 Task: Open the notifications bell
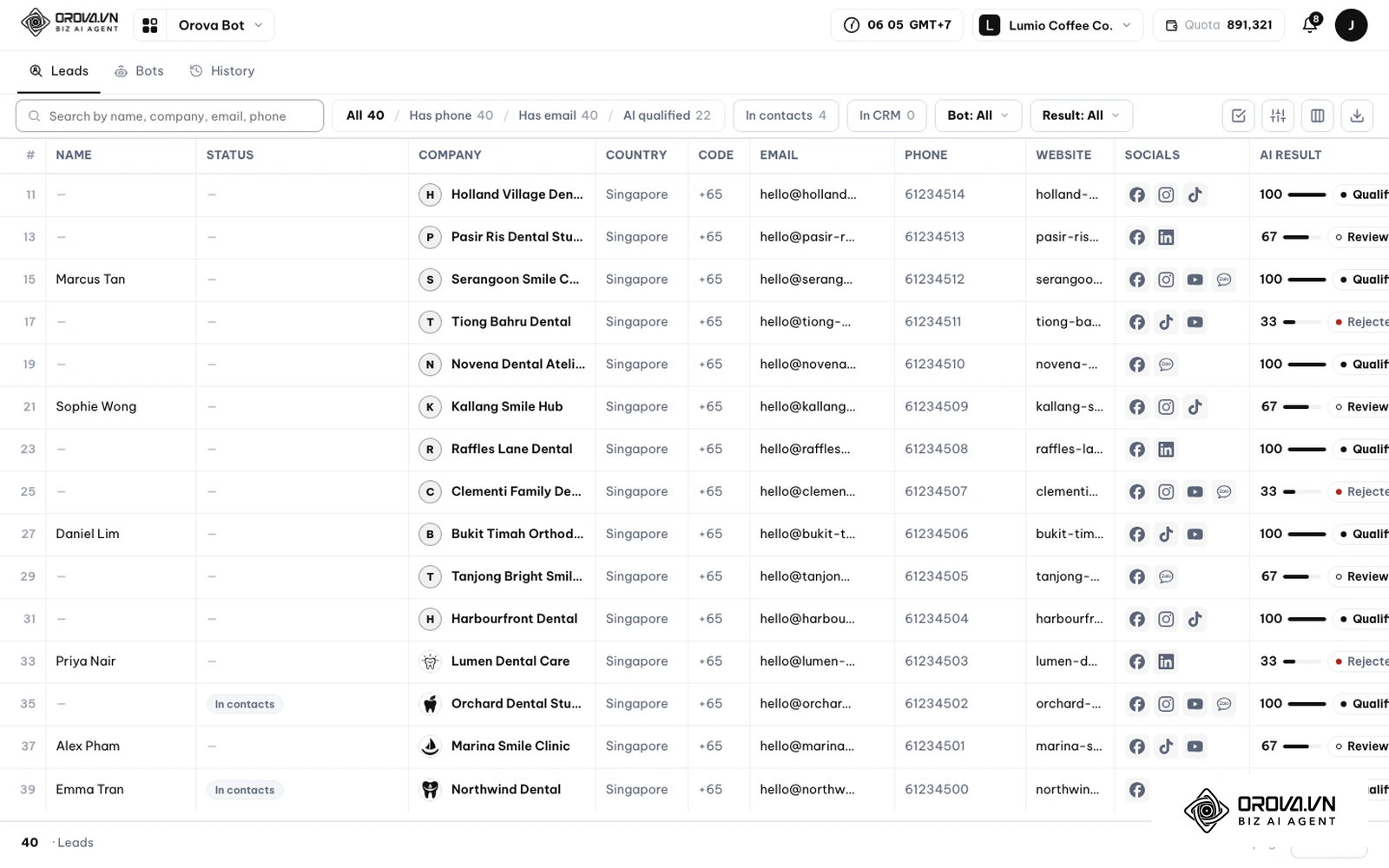1311,25
